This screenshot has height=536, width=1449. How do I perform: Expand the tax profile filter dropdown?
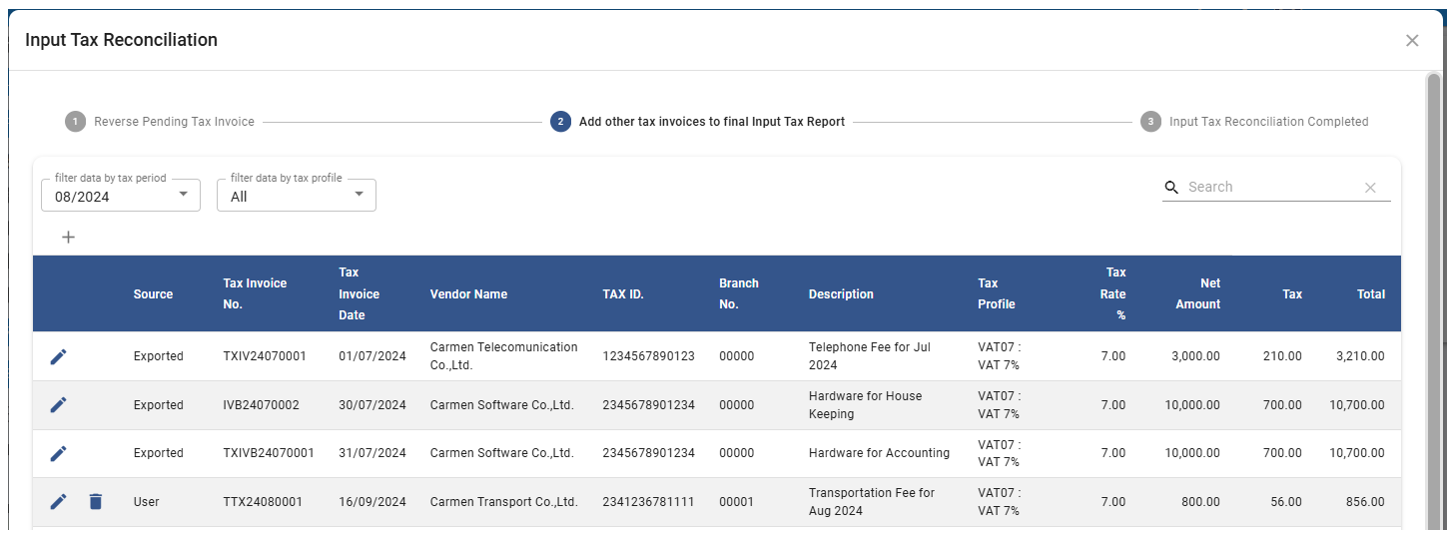pyautogui.click(x=358, y=195)
